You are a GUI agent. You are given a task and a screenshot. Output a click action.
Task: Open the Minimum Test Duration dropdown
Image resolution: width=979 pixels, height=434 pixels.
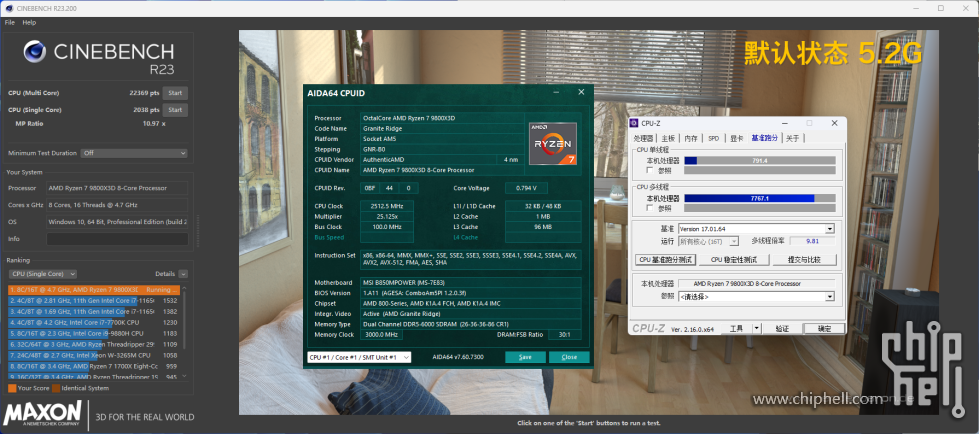click(134, 153)
